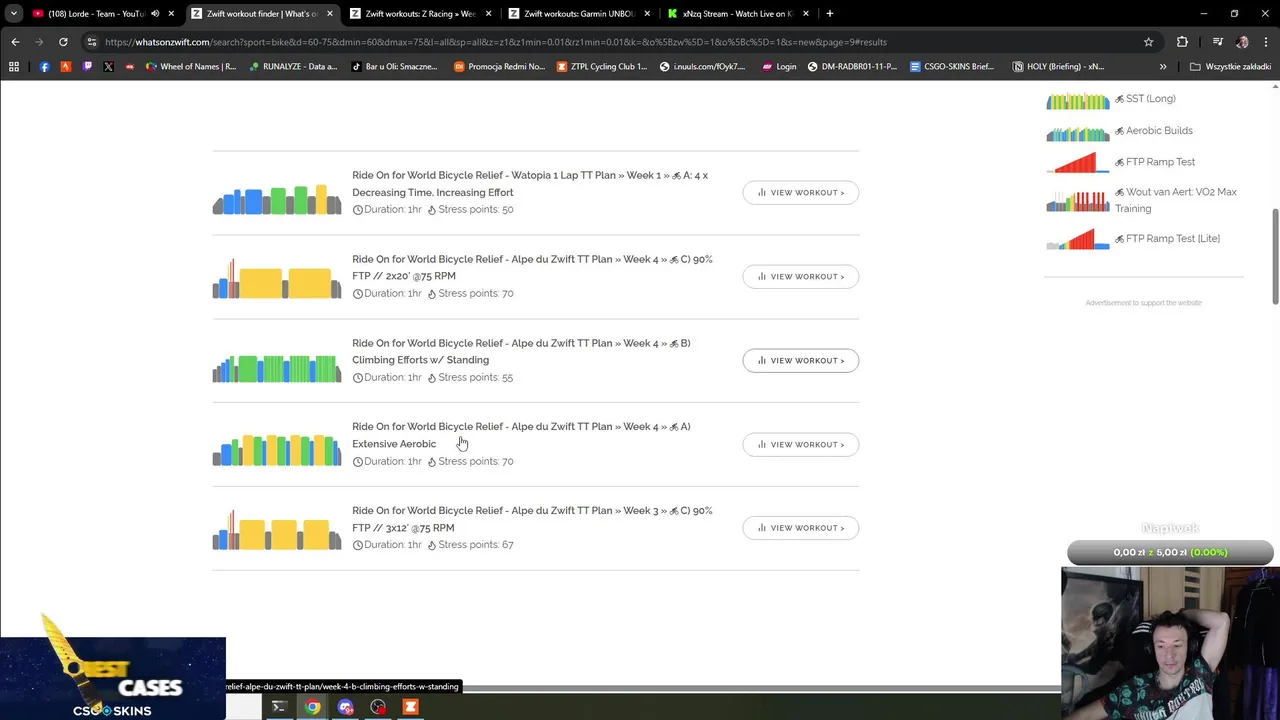
Task: View workout for 2x20' @75 RPM
Action: click(800, 277)
